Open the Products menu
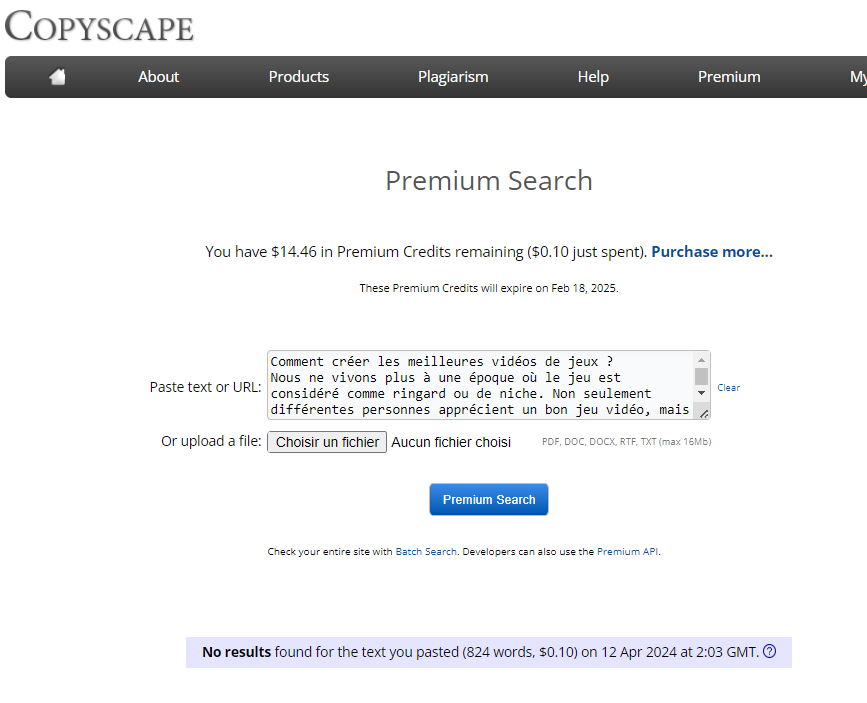 click(299, 77)
